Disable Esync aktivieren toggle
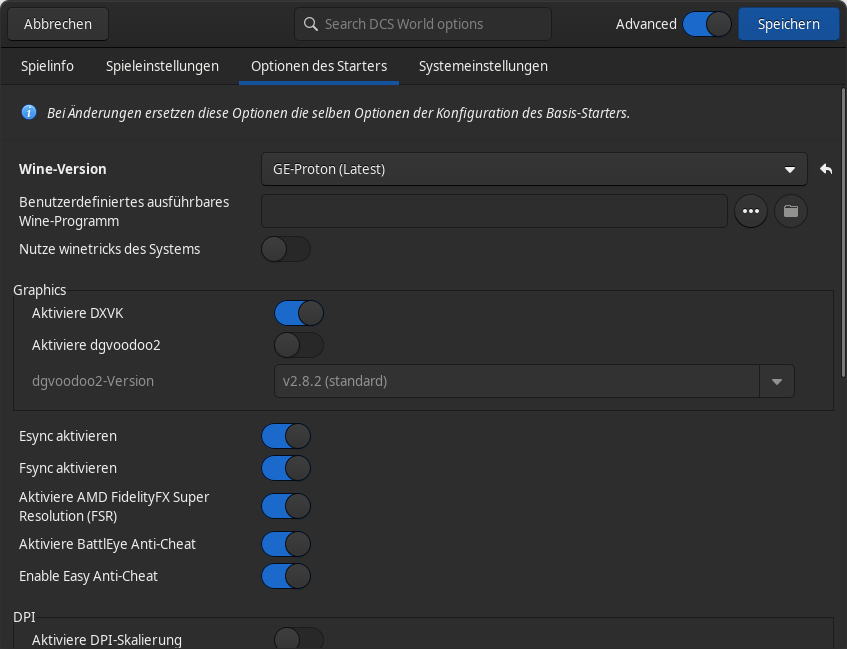This screenshot has height=649, width=847. click(286, 436)
